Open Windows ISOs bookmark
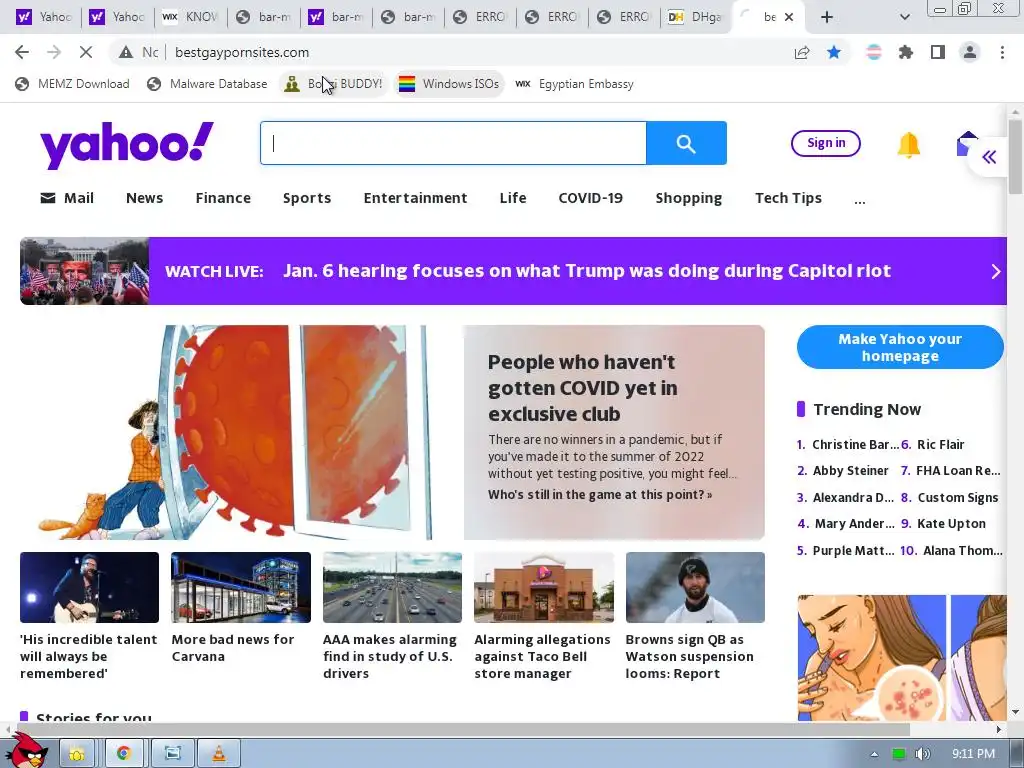This screenshot has height=768, width=1024. [x=449, y=84]
